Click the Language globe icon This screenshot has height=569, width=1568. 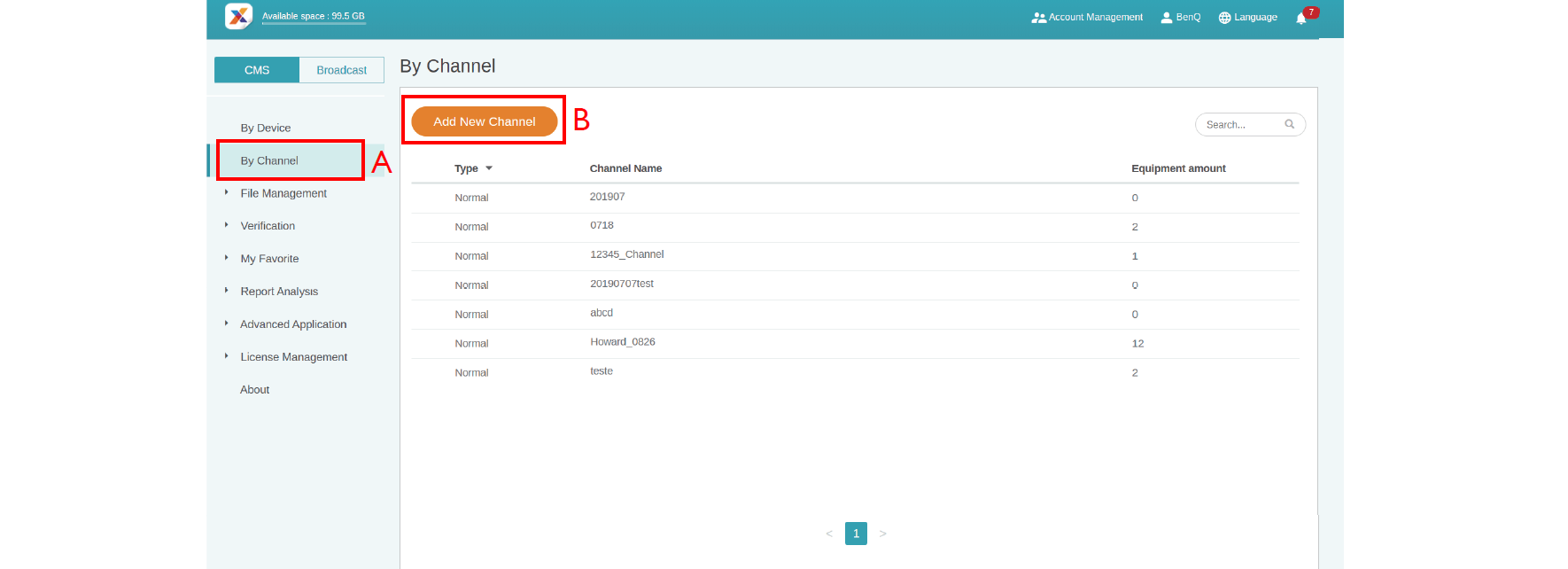pyautogui.click(x=1224, y=18)
